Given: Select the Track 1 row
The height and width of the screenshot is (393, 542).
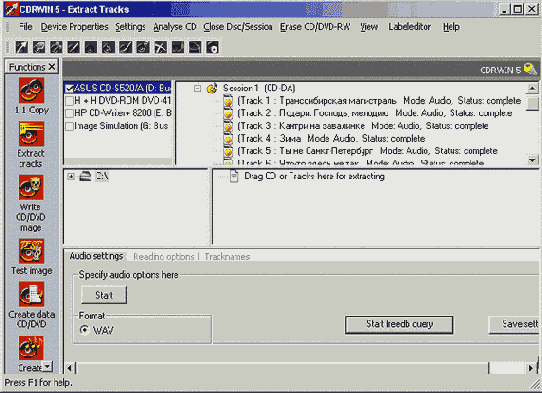Looking at the screenshot, I should coord(379,101).
